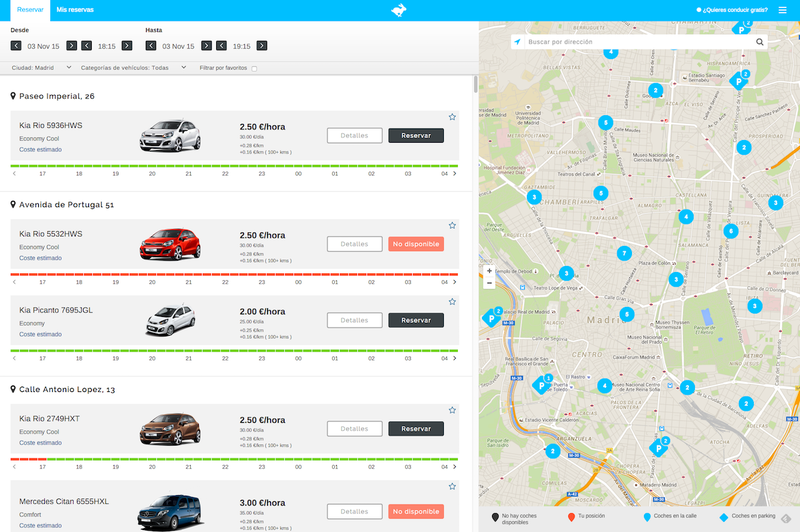Click the locate-me arrow in map search
The height and width of the screenshot is (532, 800).
click(x=517, y=42)
